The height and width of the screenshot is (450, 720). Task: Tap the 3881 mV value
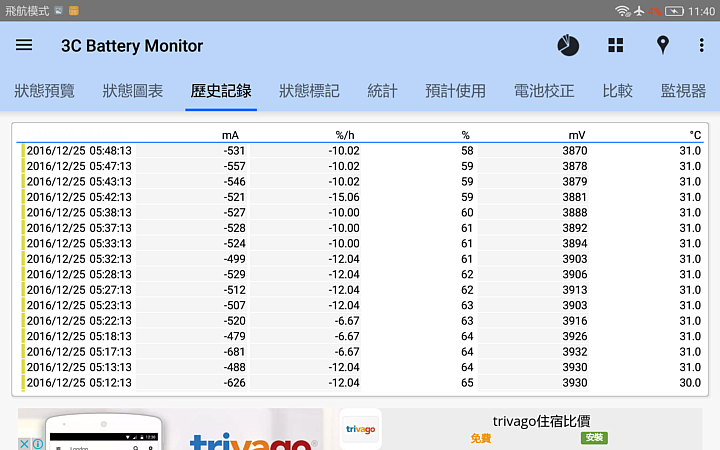coord(575,197)
